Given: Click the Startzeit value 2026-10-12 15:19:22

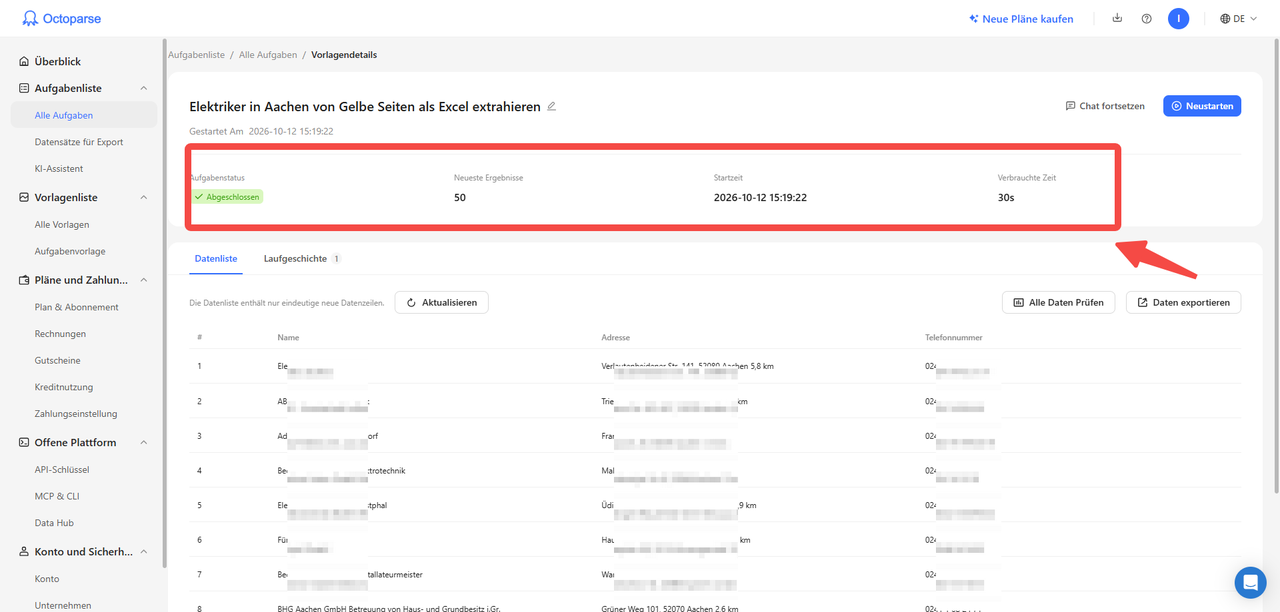Looking at the screenshot, I should point(760,198).
